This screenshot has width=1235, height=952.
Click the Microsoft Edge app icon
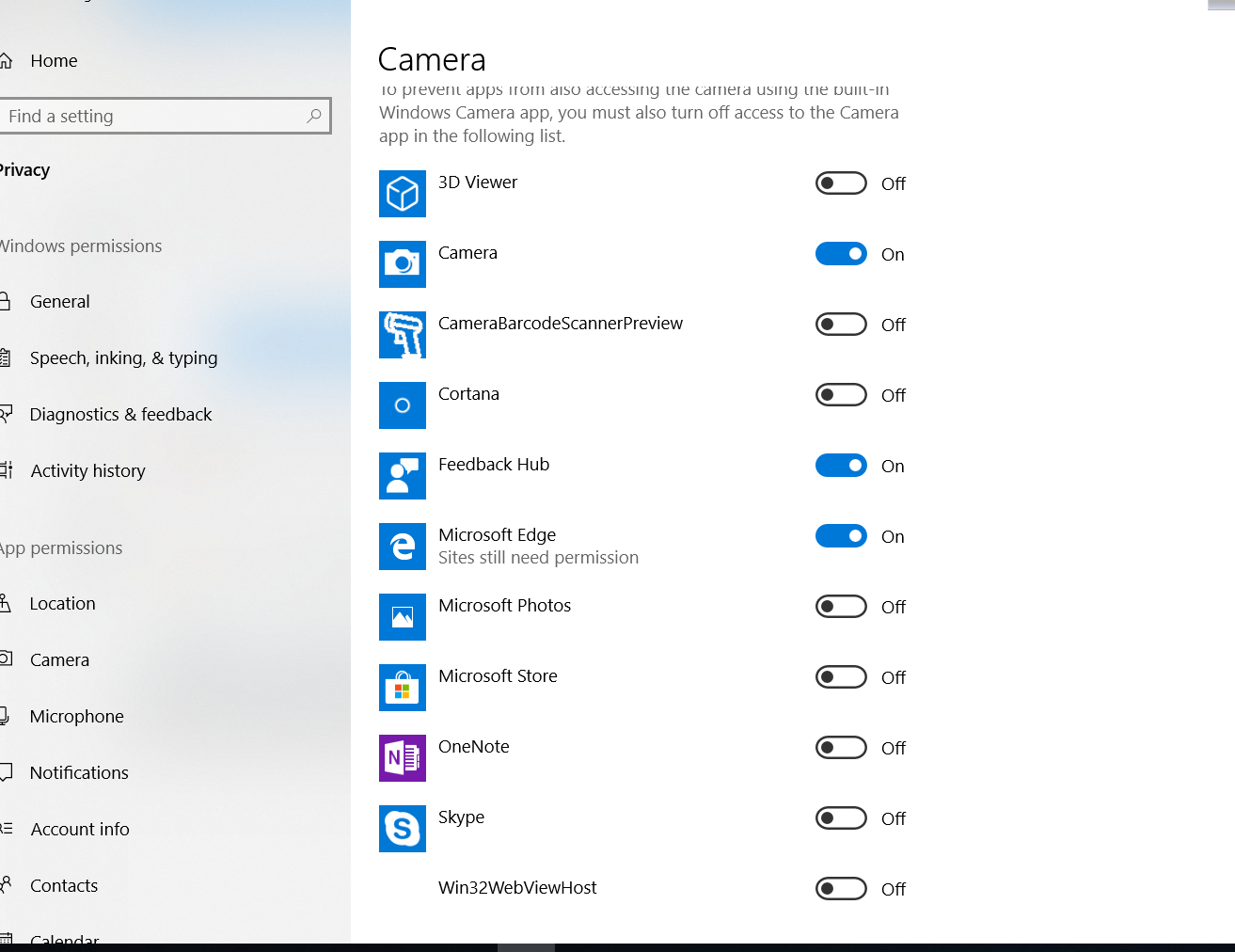(403, 547)
